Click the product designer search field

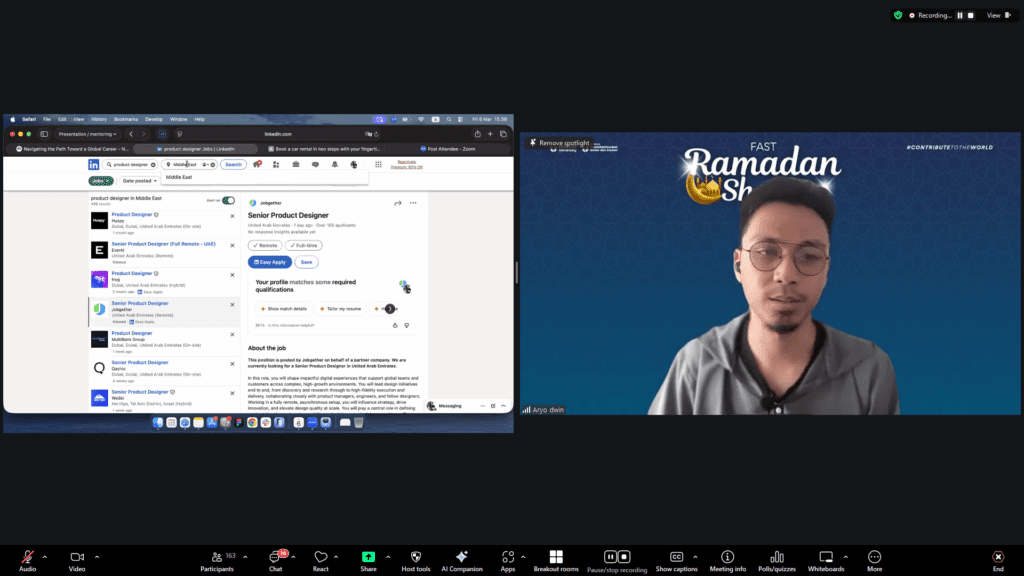click(x=132, y=164)
